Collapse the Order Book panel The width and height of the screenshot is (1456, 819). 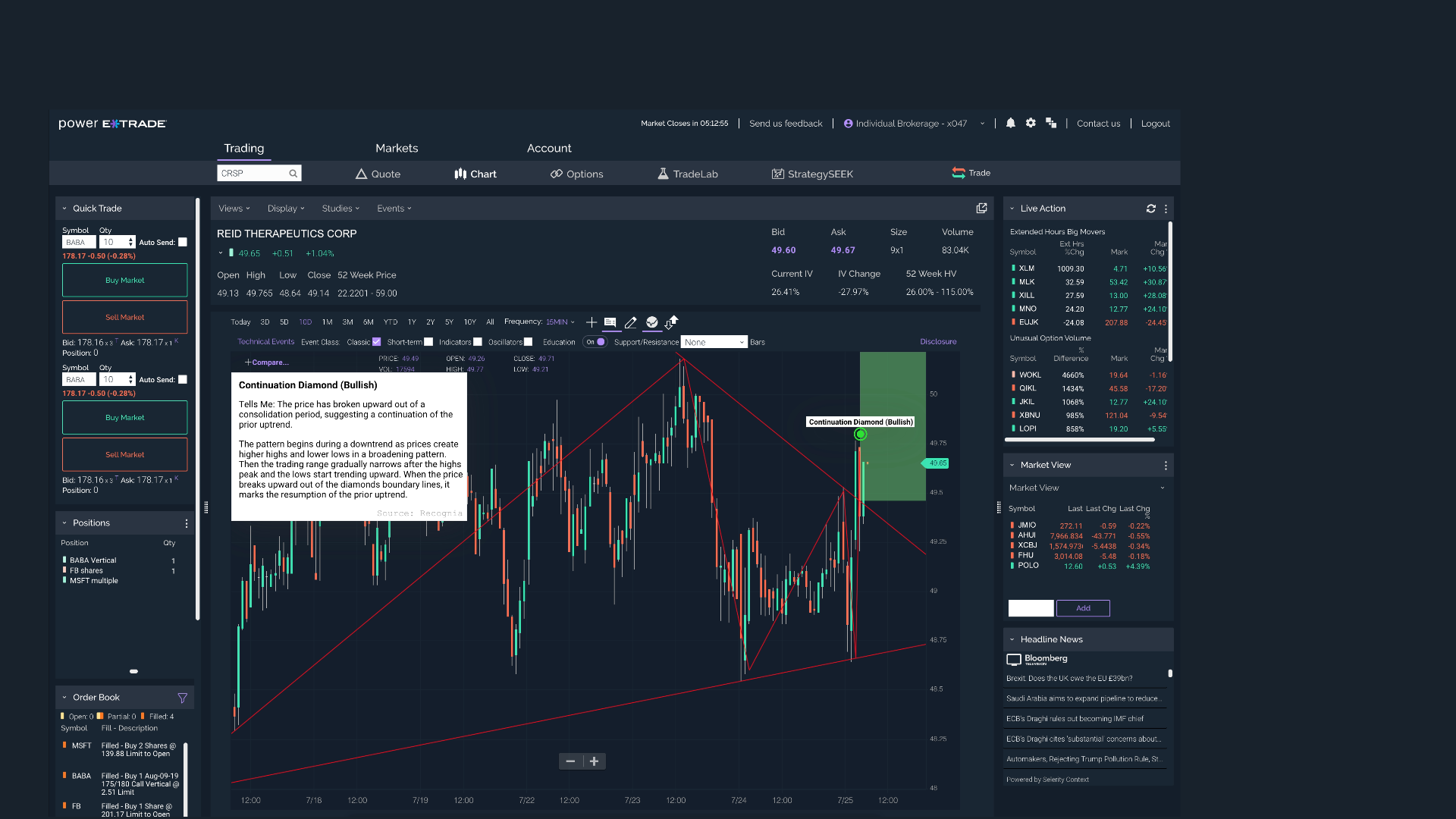click(x=63, y=697)
